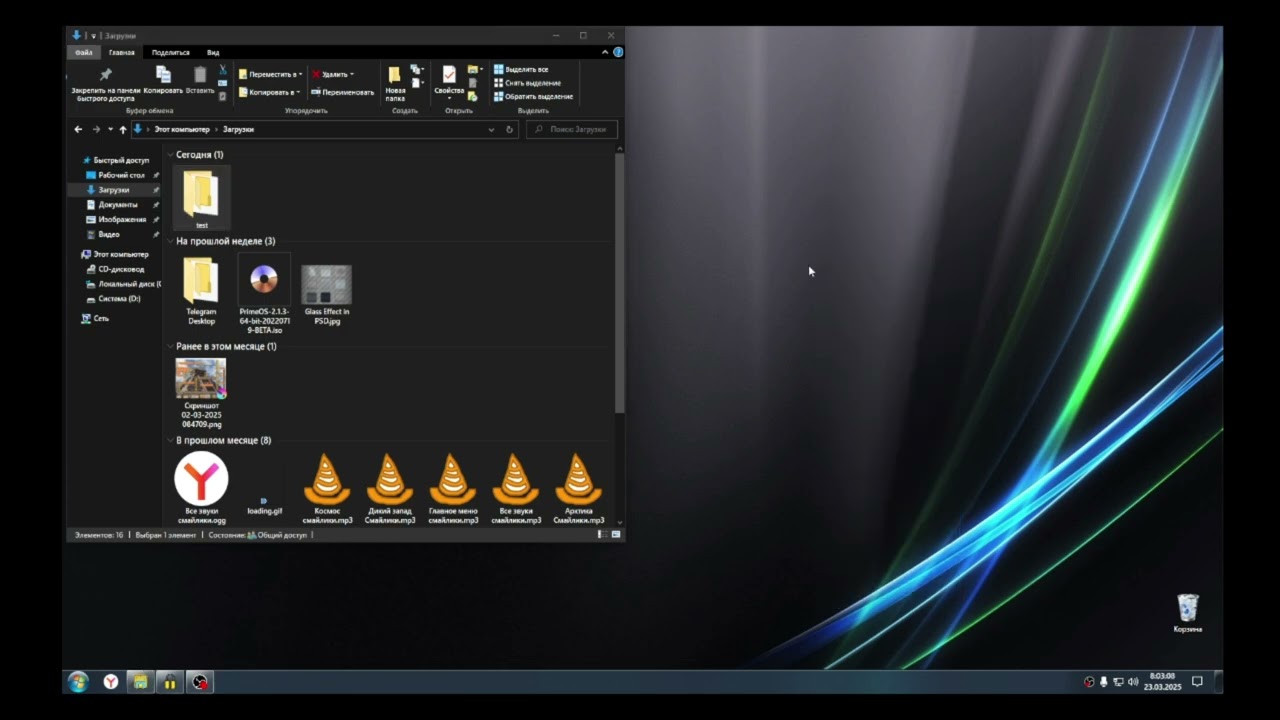Collapse the Сегодня (1) group
The width and height of the screenshot is (1280, 720).
click(x=171, y=155)
